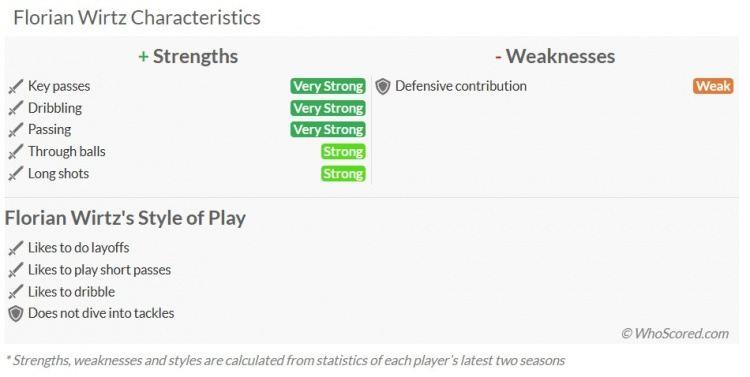Click the sword icon next to Through balls

pyautogui.click(x=16, y=152)
